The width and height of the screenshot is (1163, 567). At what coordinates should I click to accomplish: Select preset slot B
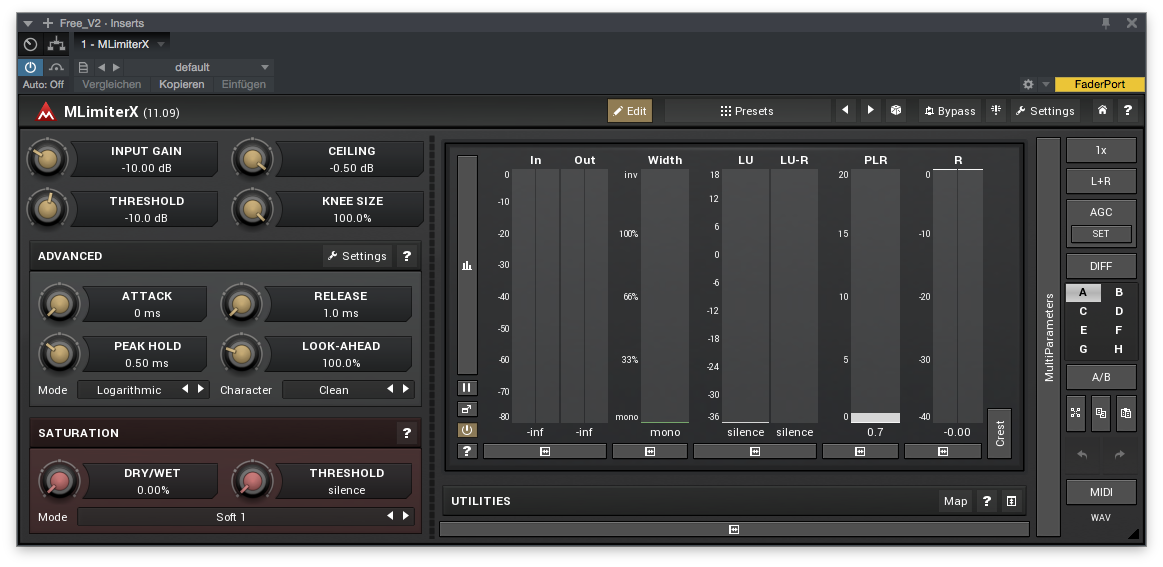(x=1119, y=292)
